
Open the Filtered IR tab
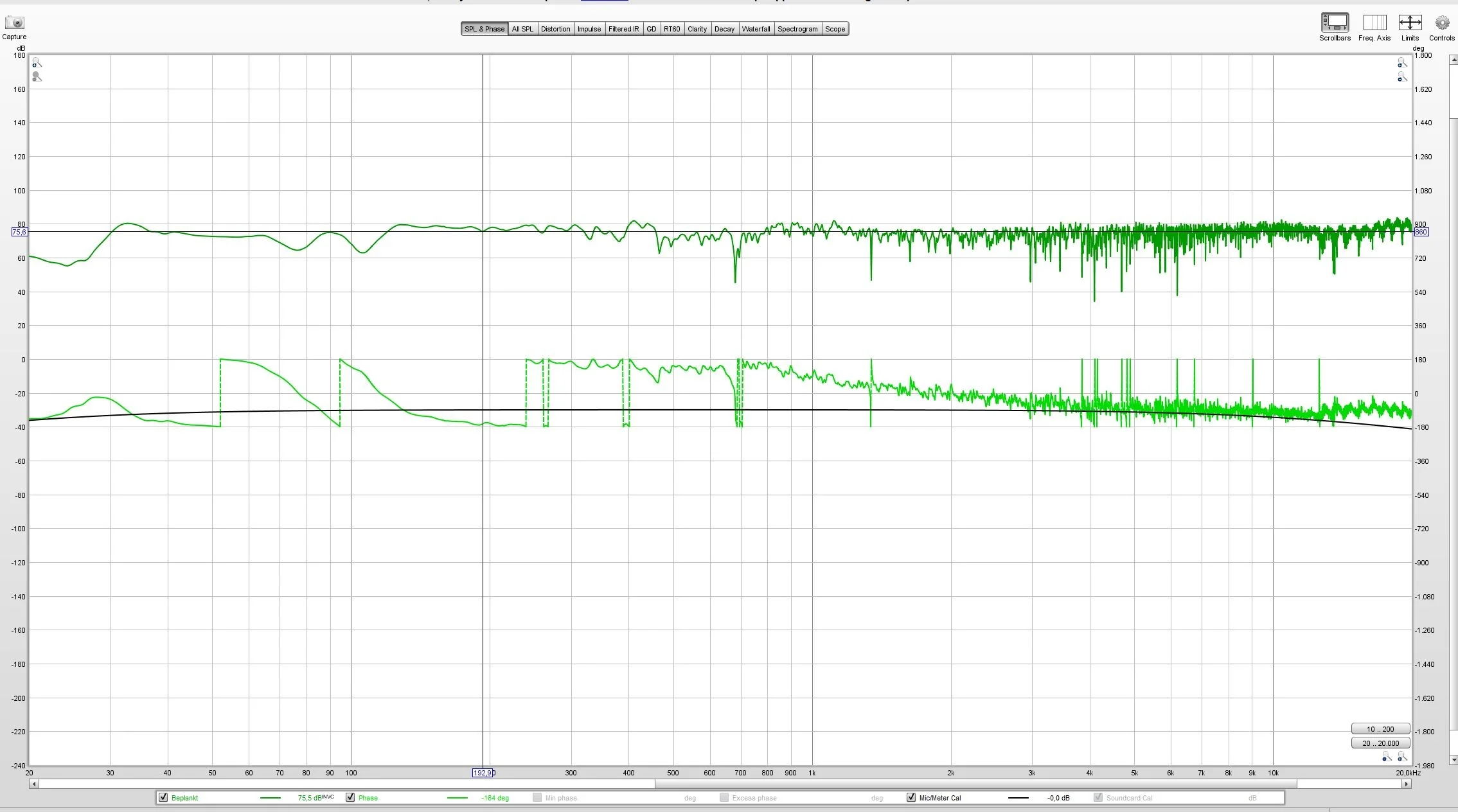(x=623, y=29)
